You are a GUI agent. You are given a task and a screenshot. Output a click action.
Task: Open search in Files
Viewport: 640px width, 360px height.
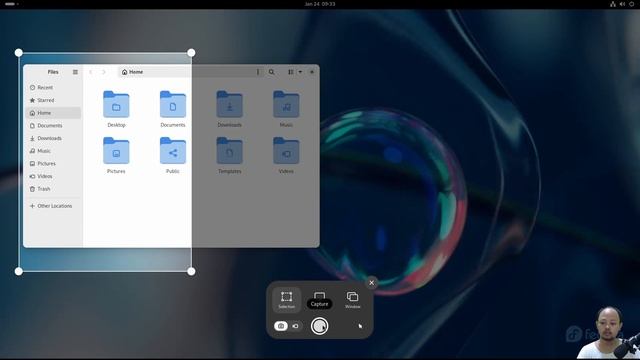point(271,72)
